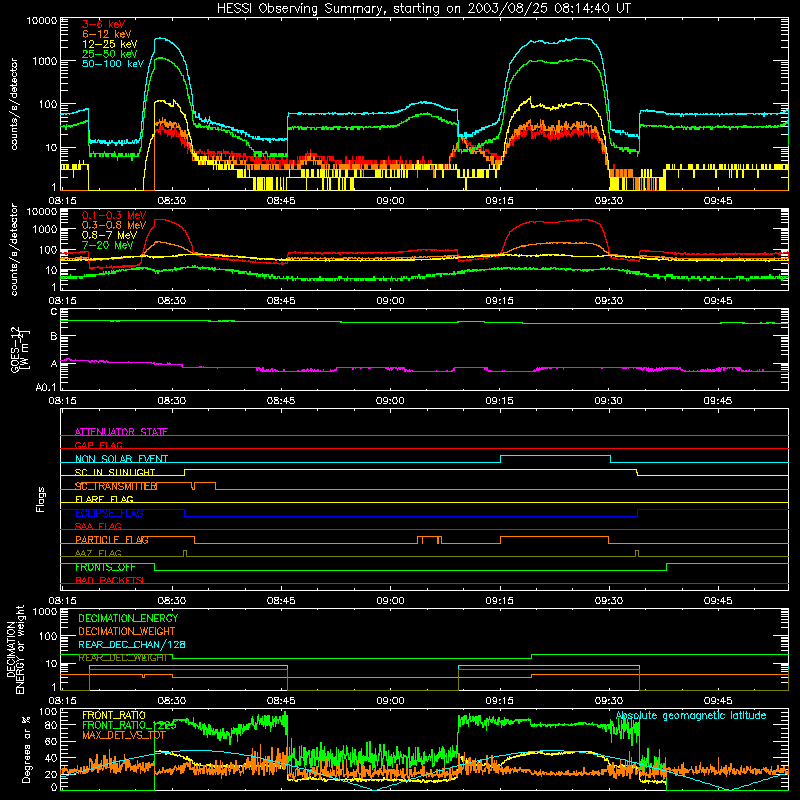Click the 50-100 keV peak near 08:30

(162, 38)
